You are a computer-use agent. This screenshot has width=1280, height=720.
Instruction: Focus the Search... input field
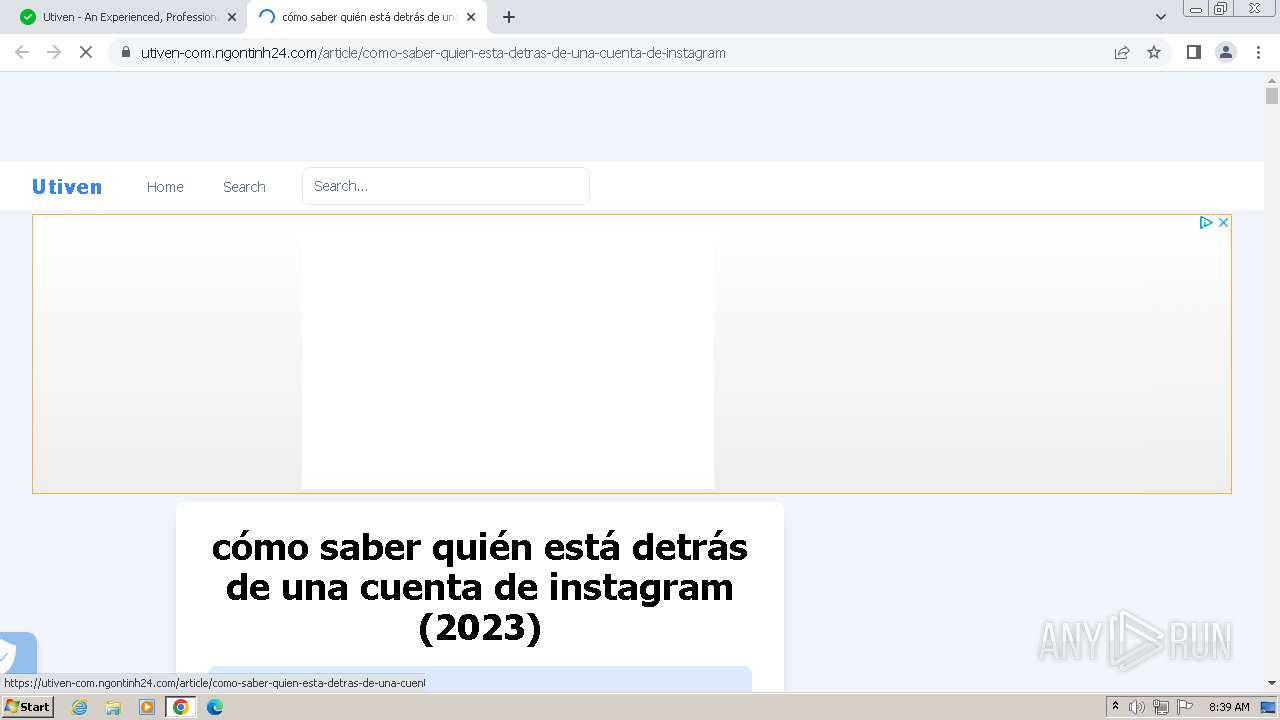446,186
